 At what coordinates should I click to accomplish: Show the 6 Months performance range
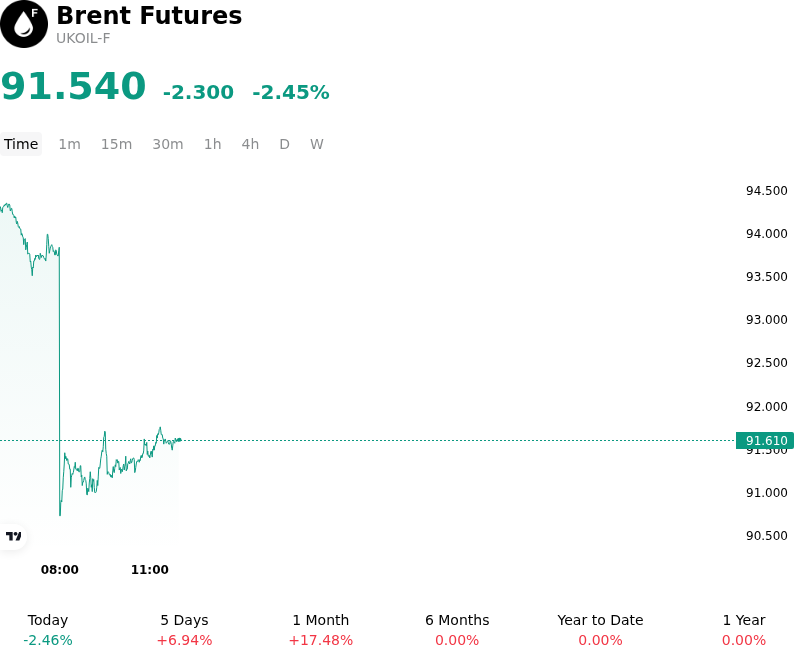point(457,630)
